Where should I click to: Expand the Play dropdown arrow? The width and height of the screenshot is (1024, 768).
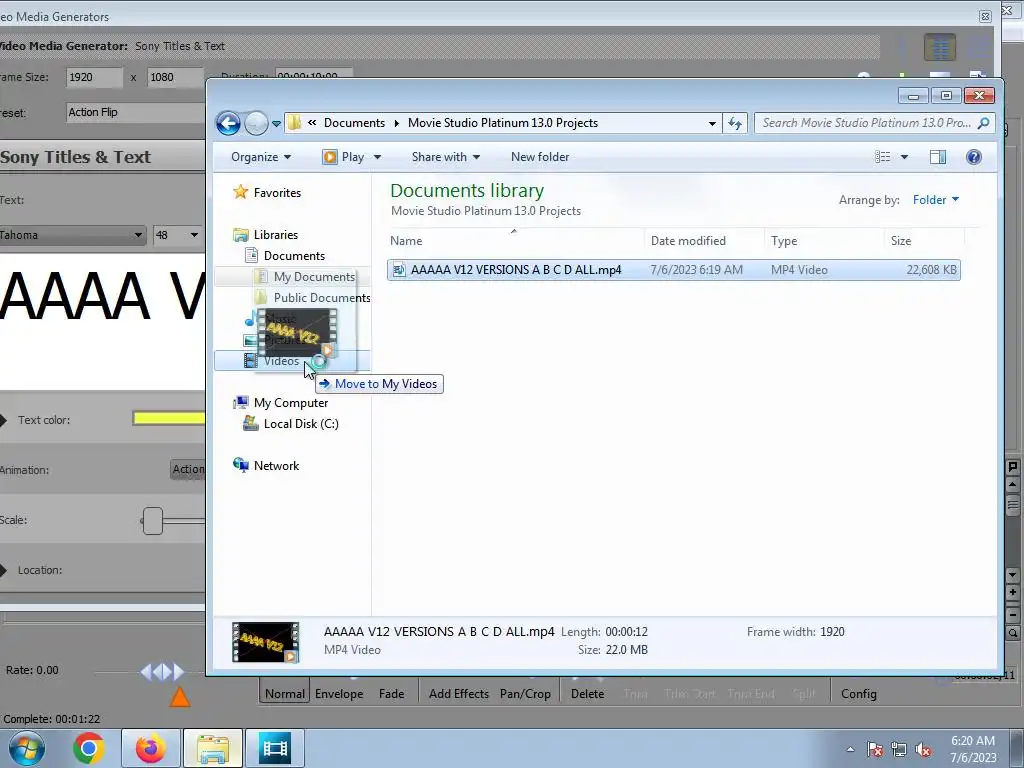click(x=377, y=157)
